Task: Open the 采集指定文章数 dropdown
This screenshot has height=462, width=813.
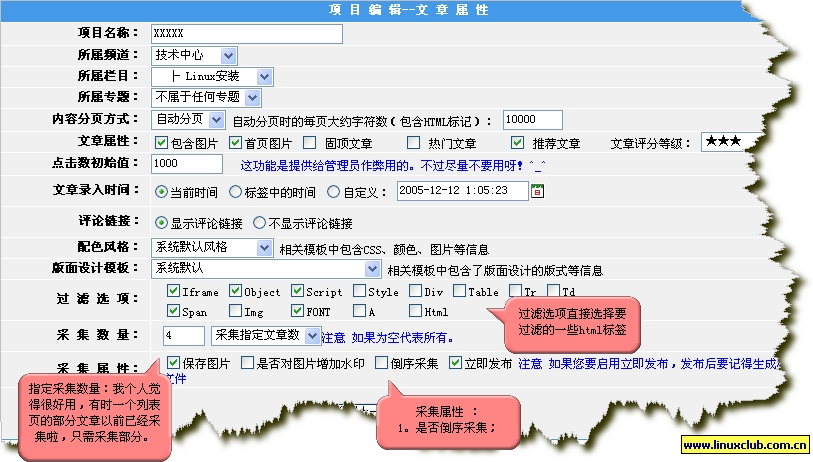Action: tap(265, 336)
